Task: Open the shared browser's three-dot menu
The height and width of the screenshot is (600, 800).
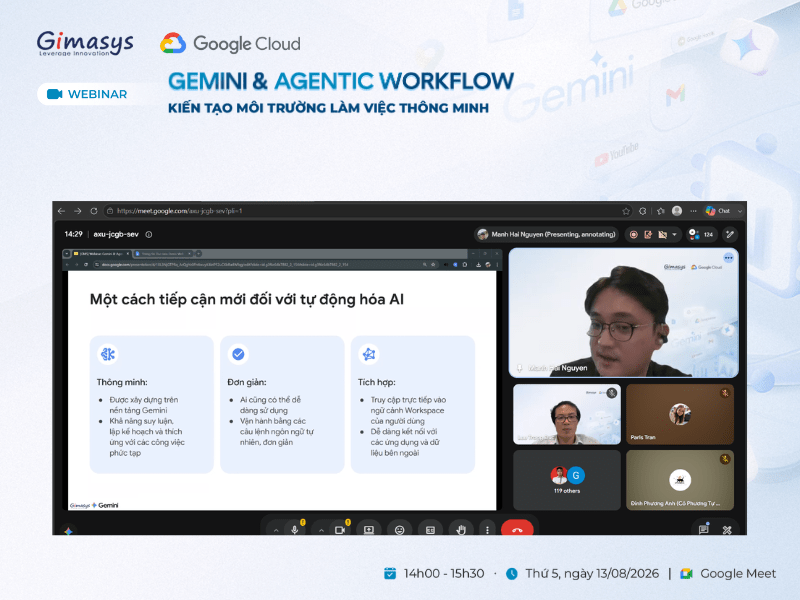Action: coord(497,265)
